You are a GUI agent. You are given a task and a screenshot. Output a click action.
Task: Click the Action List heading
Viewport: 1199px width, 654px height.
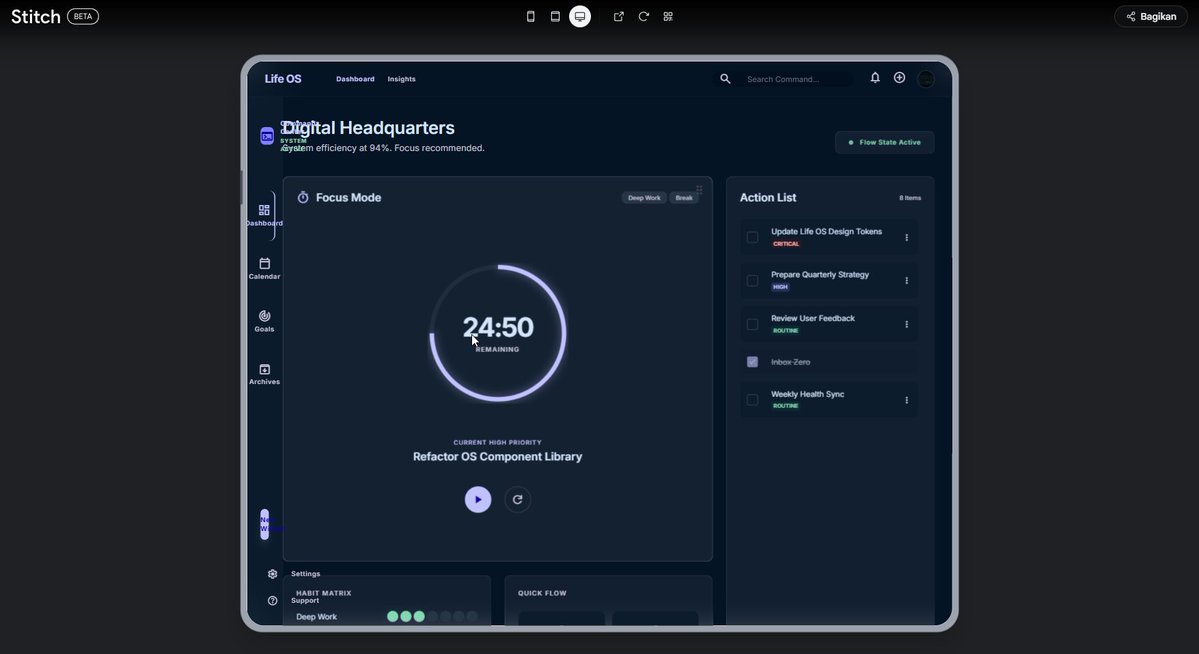768,197
